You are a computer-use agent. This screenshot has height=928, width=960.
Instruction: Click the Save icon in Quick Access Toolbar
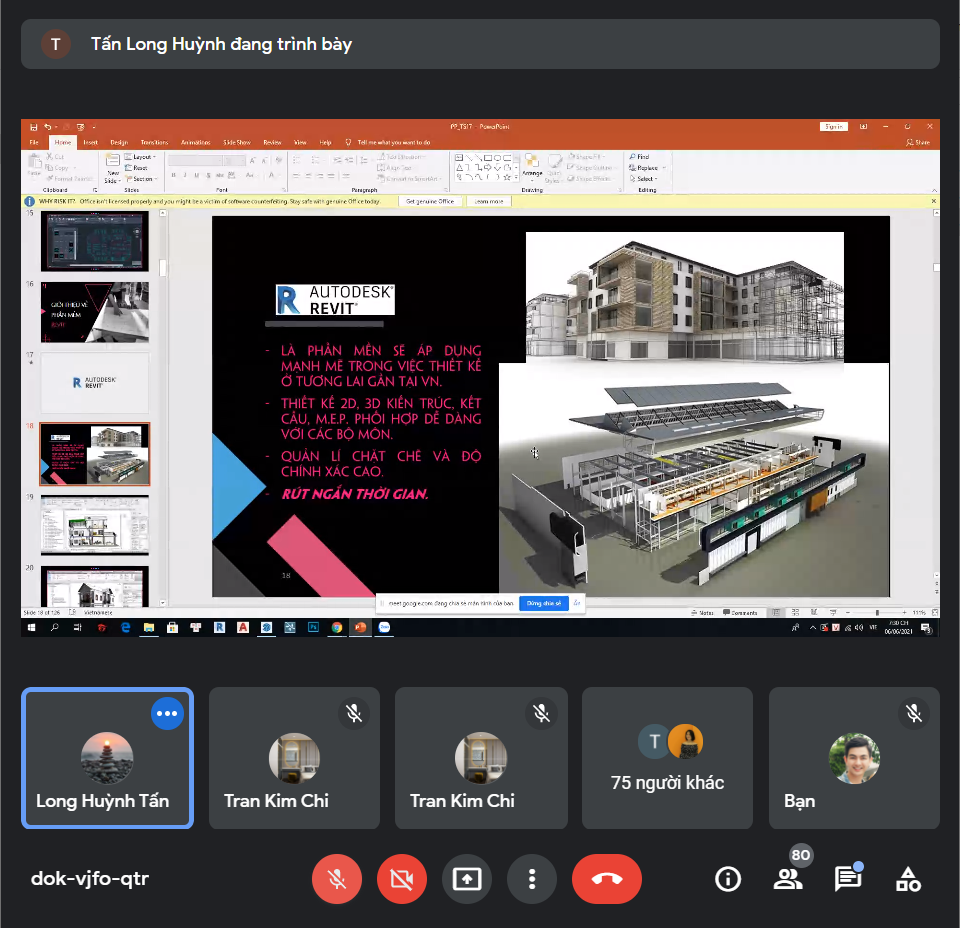(34, 127)
